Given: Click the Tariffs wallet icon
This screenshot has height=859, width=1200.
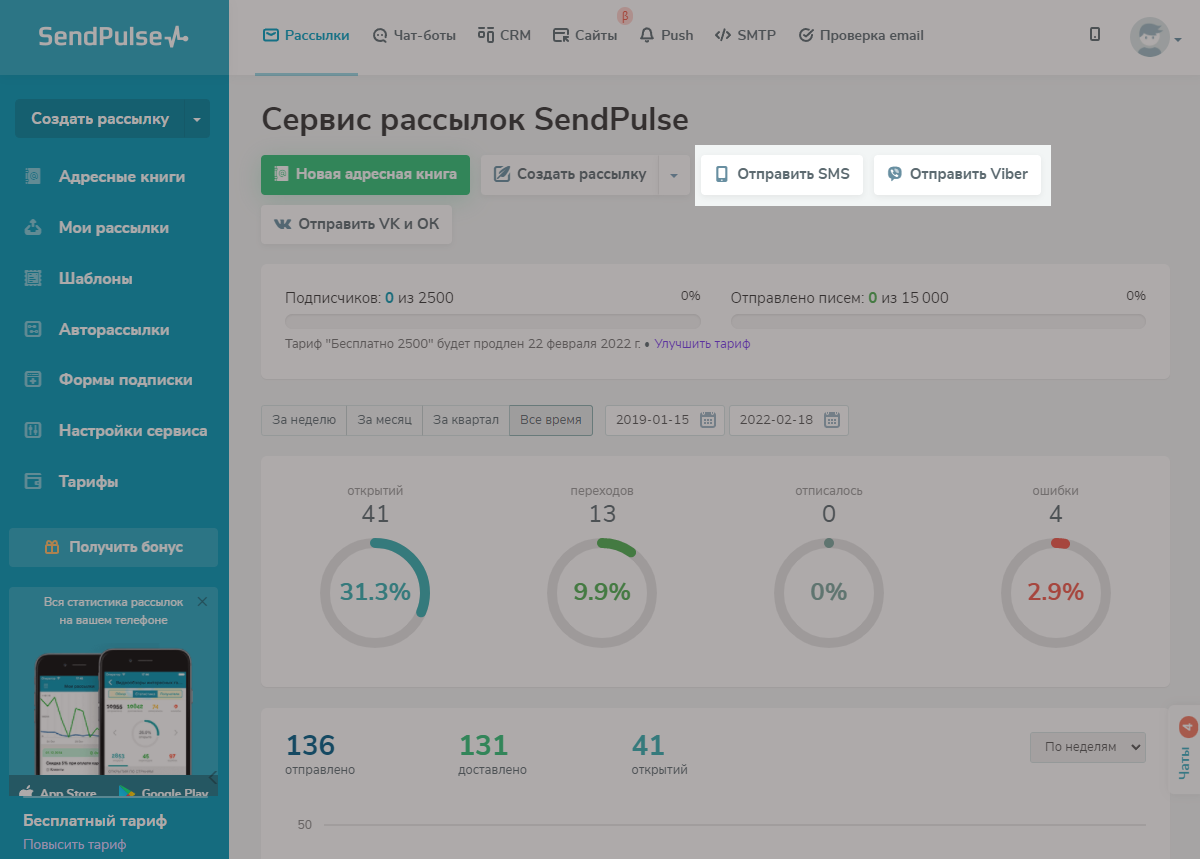Looking at the screenshot, I should click(x=33, y=482).
